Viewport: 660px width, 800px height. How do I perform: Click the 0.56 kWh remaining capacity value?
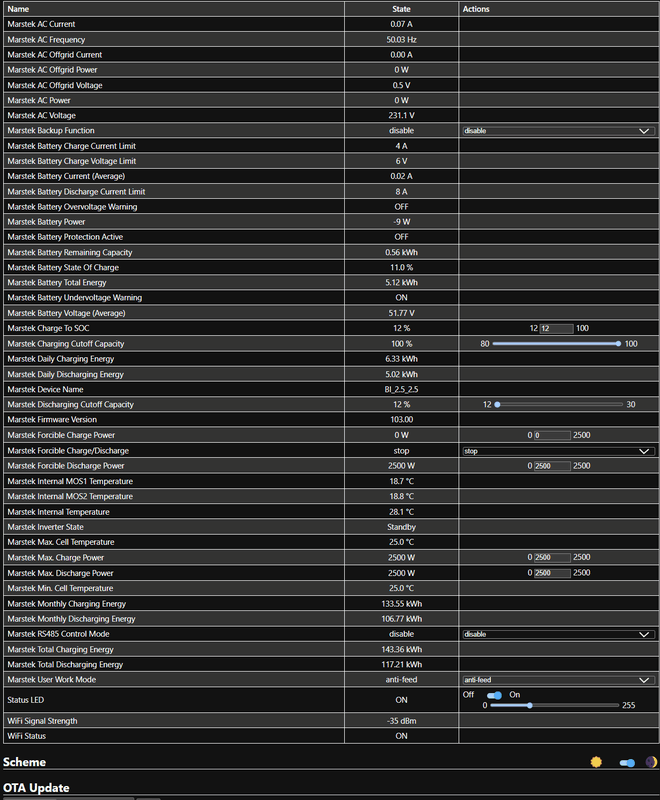coord(401,252)
